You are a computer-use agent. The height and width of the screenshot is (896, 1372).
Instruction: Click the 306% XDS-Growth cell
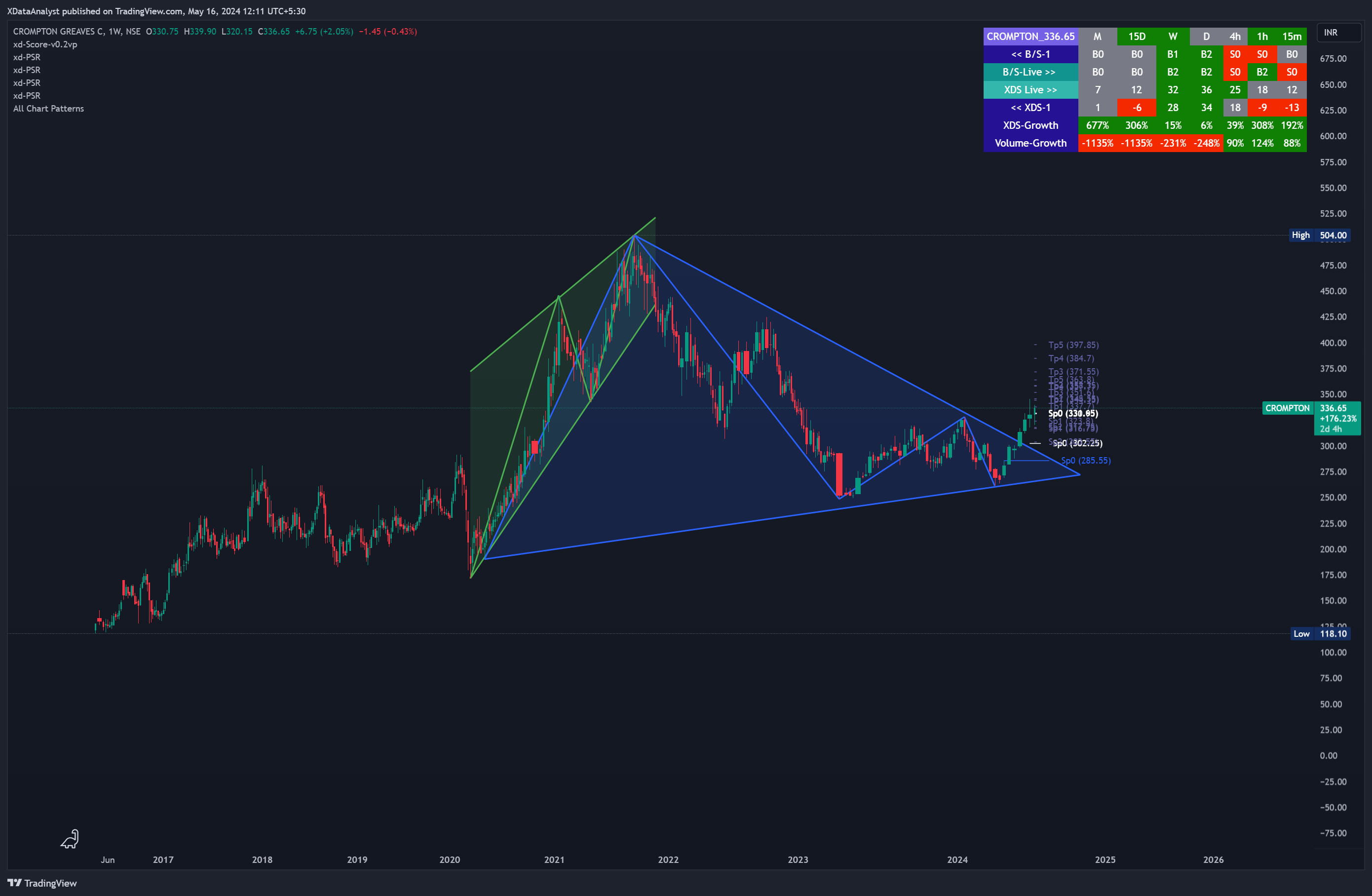pos(1136,125)
